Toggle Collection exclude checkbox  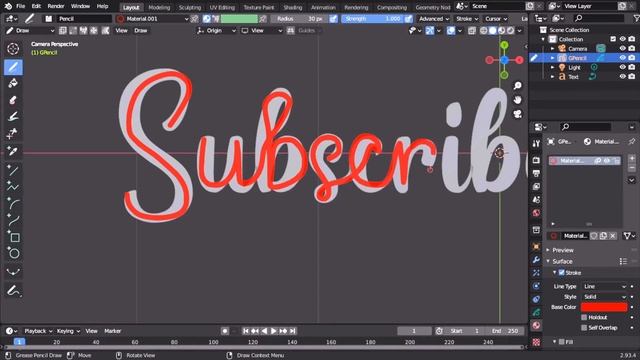(613, 39)
